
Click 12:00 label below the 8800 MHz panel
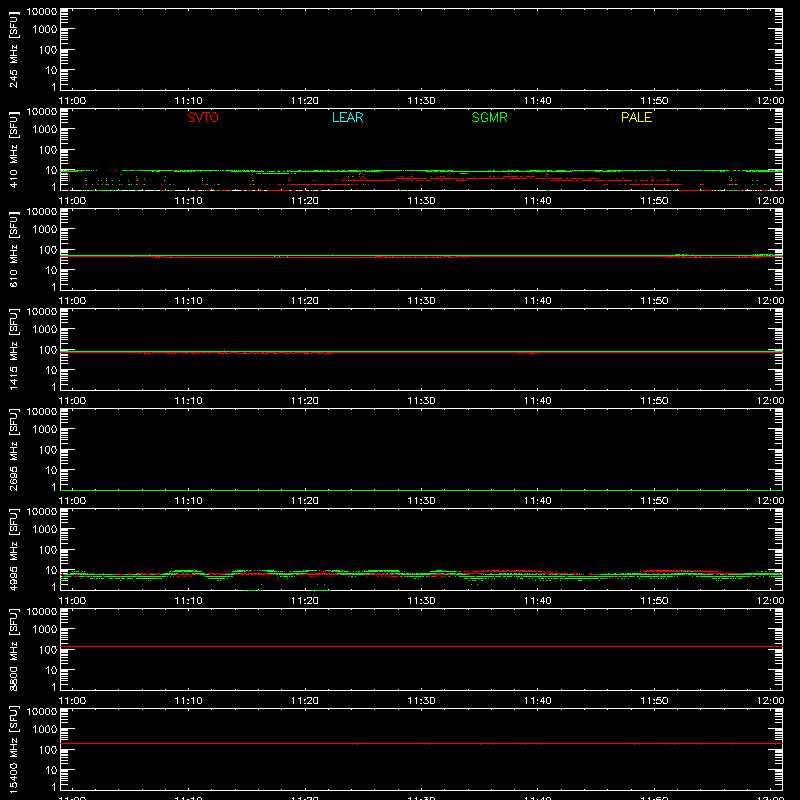pyautogui.click(x=770, y=701)
